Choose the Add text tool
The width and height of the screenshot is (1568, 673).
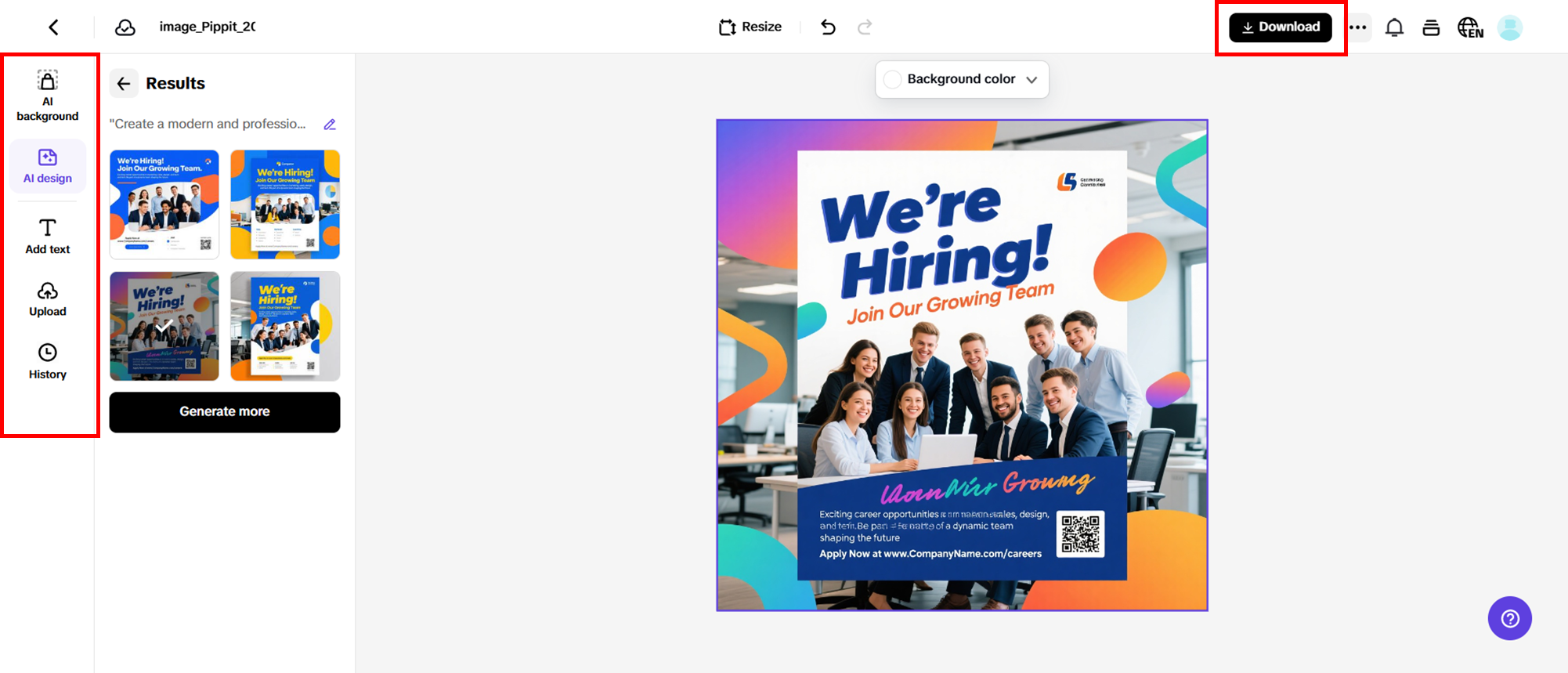[x=48, y=237]
